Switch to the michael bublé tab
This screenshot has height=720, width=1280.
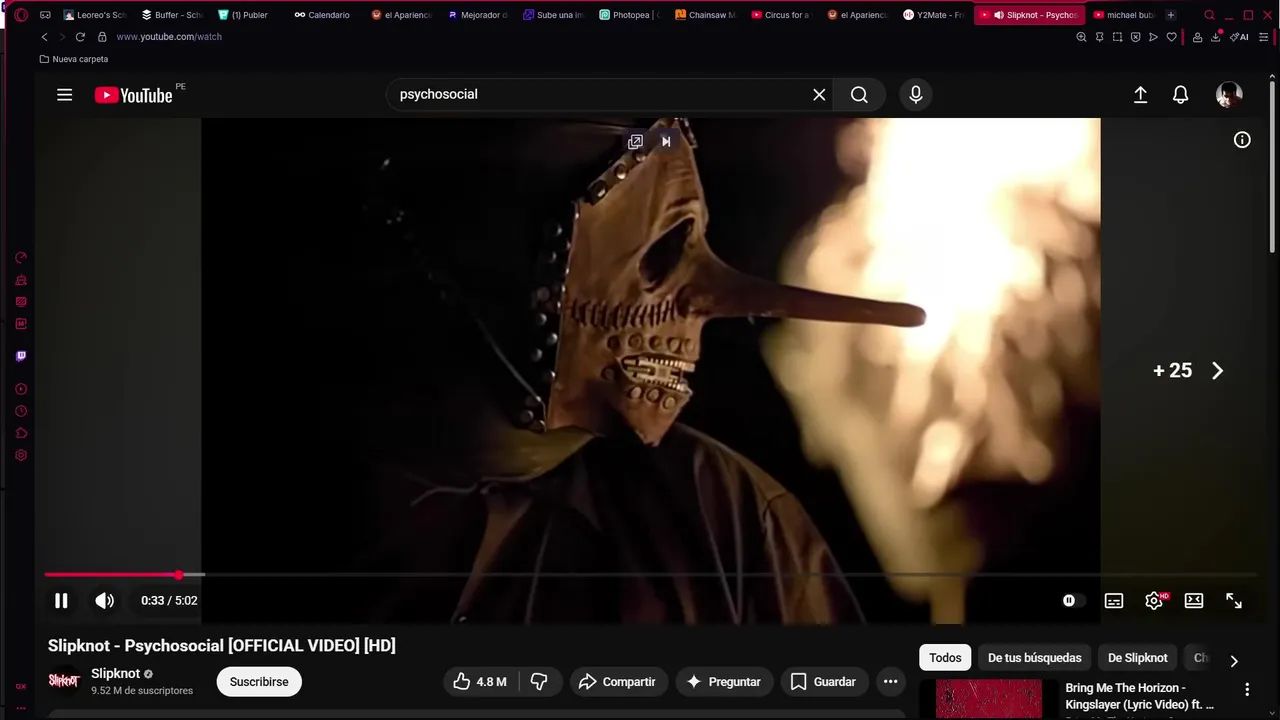coord(1124,15)
